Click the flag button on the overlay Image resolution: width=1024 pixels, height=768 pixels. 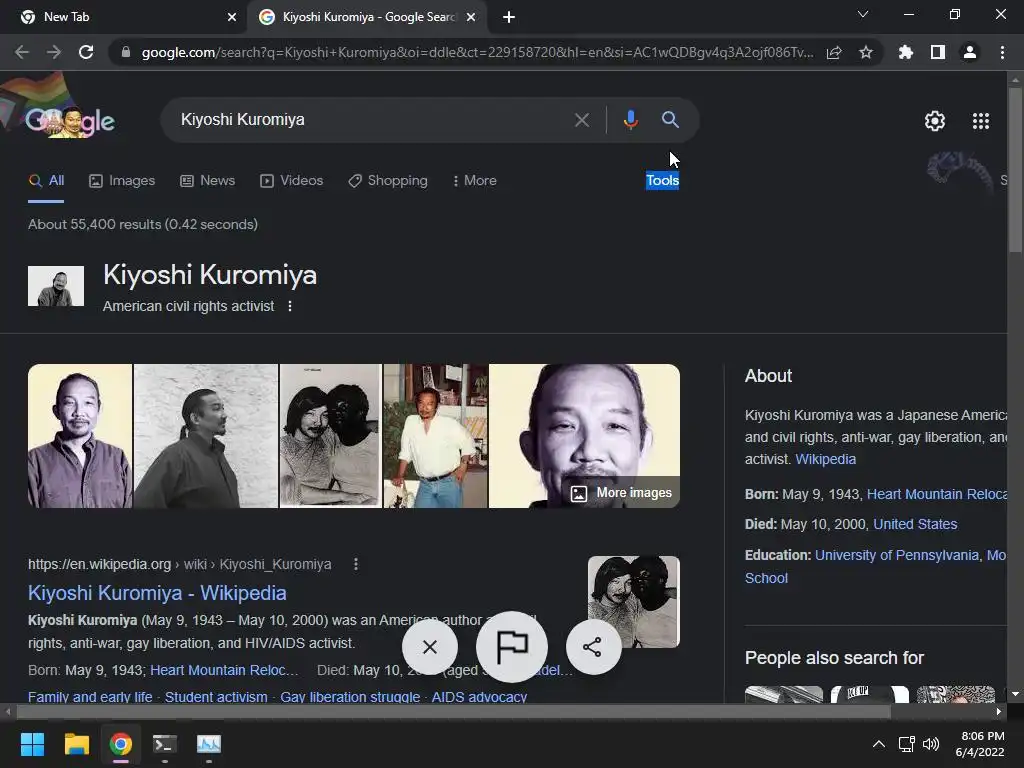[x=512, y=647]
